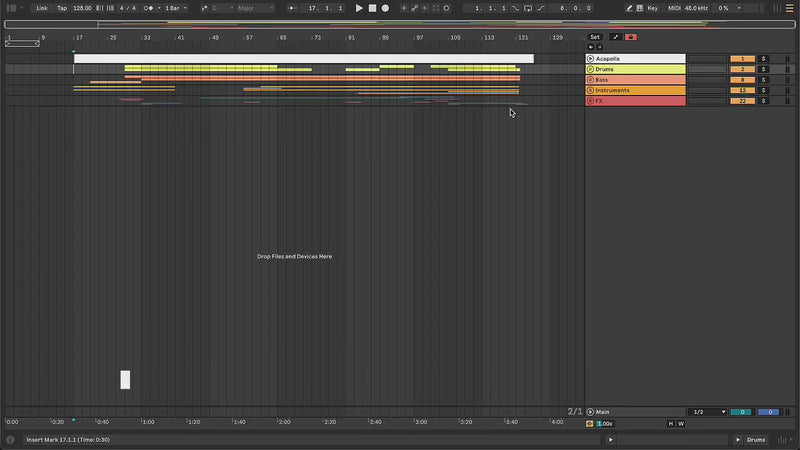Toggle the Key map mode

(x=653, y=8)
